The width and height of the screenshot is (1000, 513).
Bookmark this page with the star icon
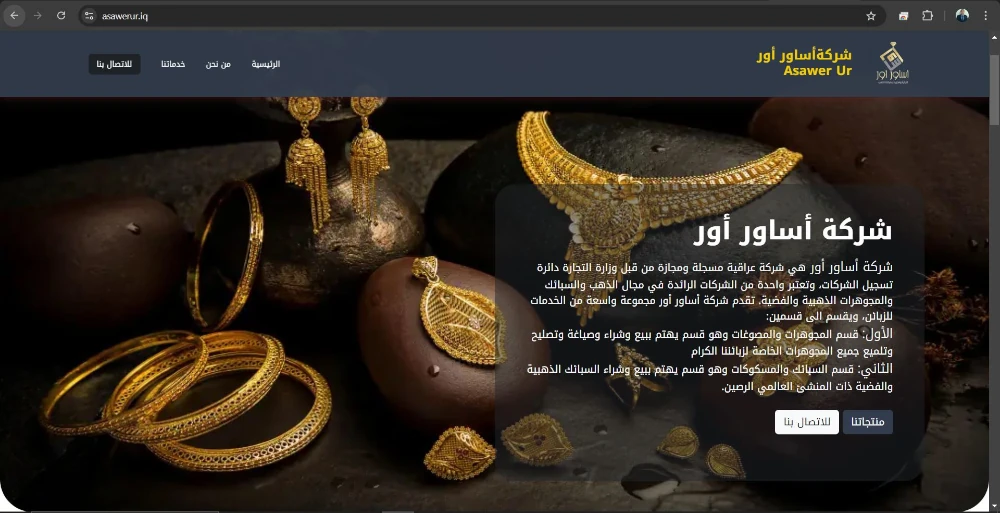871,16
